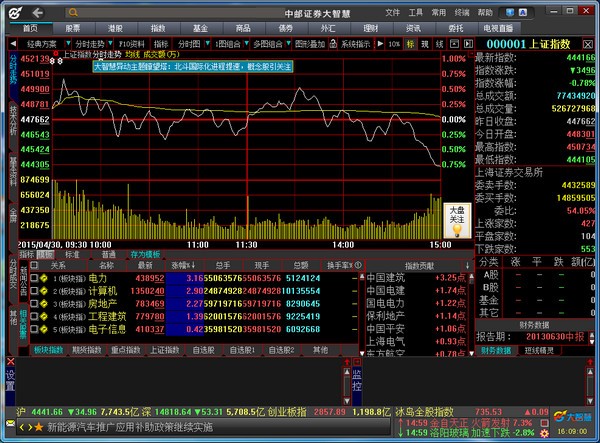600x443 pixels.
Task: Click the 大智慧 logo icon in title bar
Action: (15, 13)
